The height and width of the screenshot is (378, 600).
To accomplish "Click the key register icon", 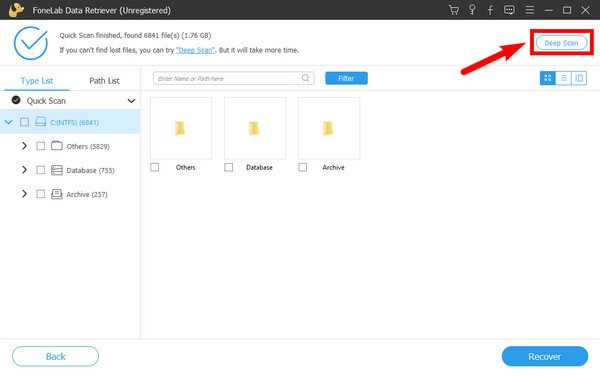I will click(x=472, y=10).
